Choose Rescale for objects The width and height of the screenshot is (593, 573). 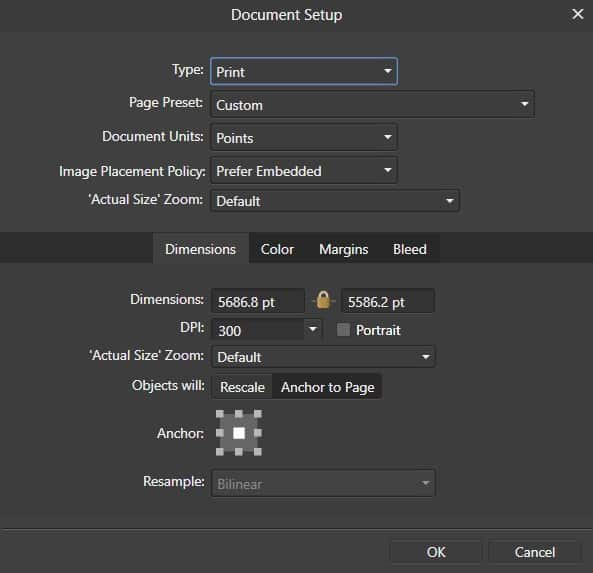coord(242,387)
